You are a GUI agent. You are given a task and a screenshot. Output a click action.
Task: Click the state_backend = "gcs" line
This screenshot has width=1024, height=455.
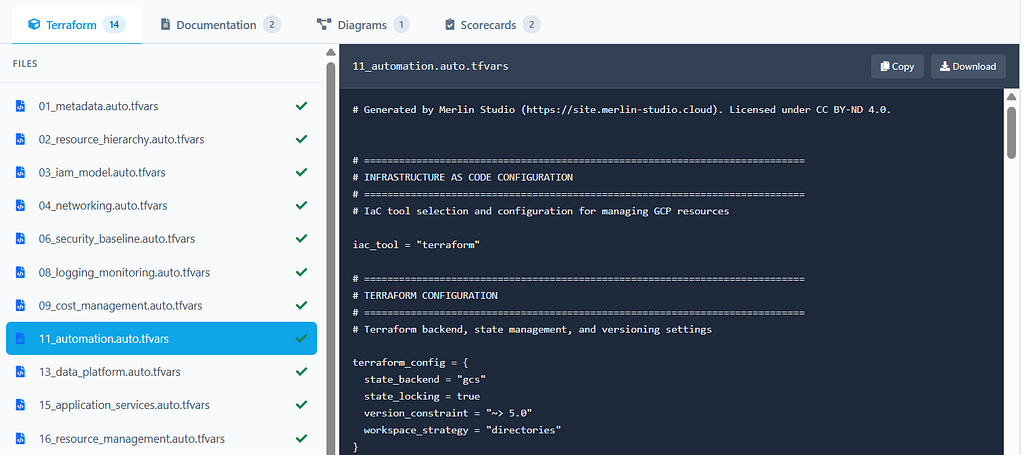(425, 379)
